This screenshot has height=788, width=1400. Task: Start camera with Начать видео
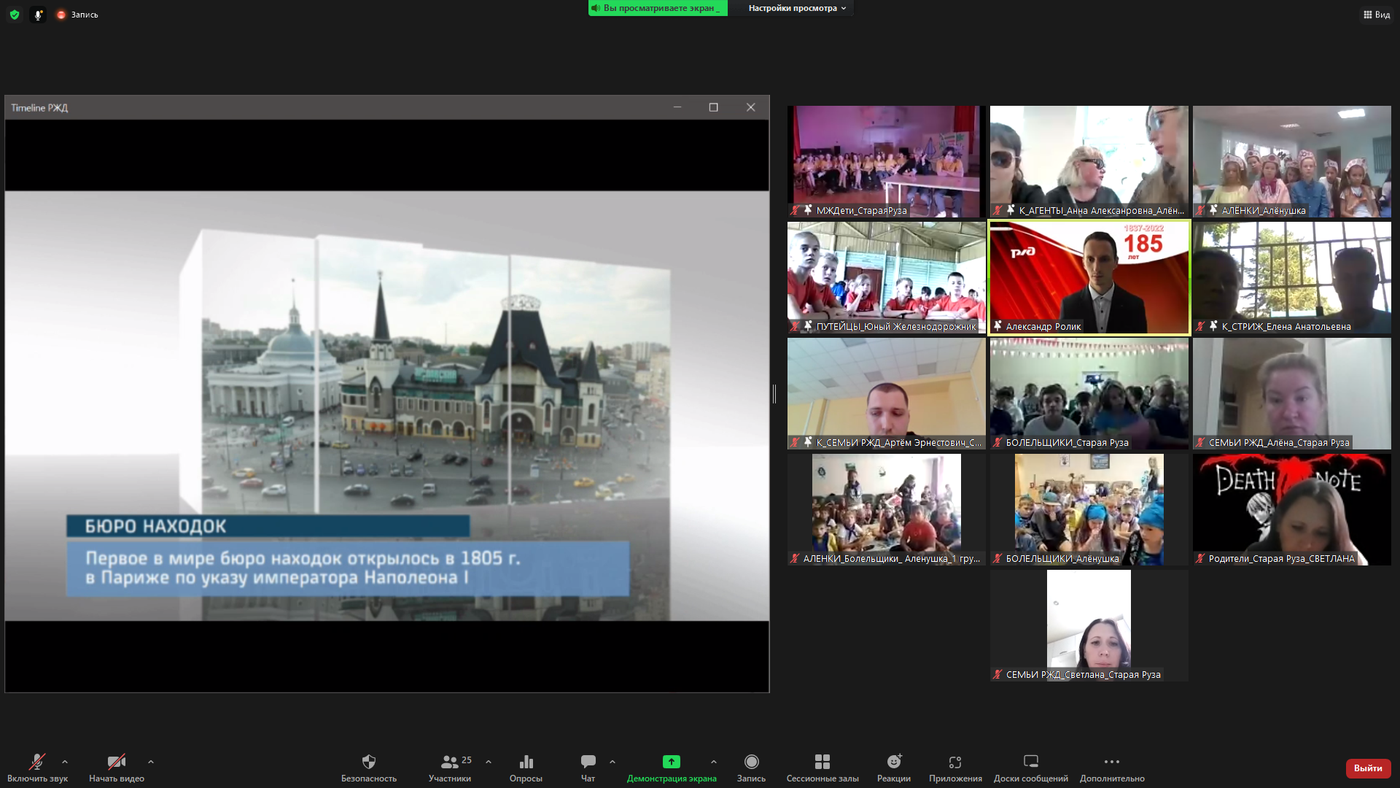pyautogui.click(x=116, y=763)
